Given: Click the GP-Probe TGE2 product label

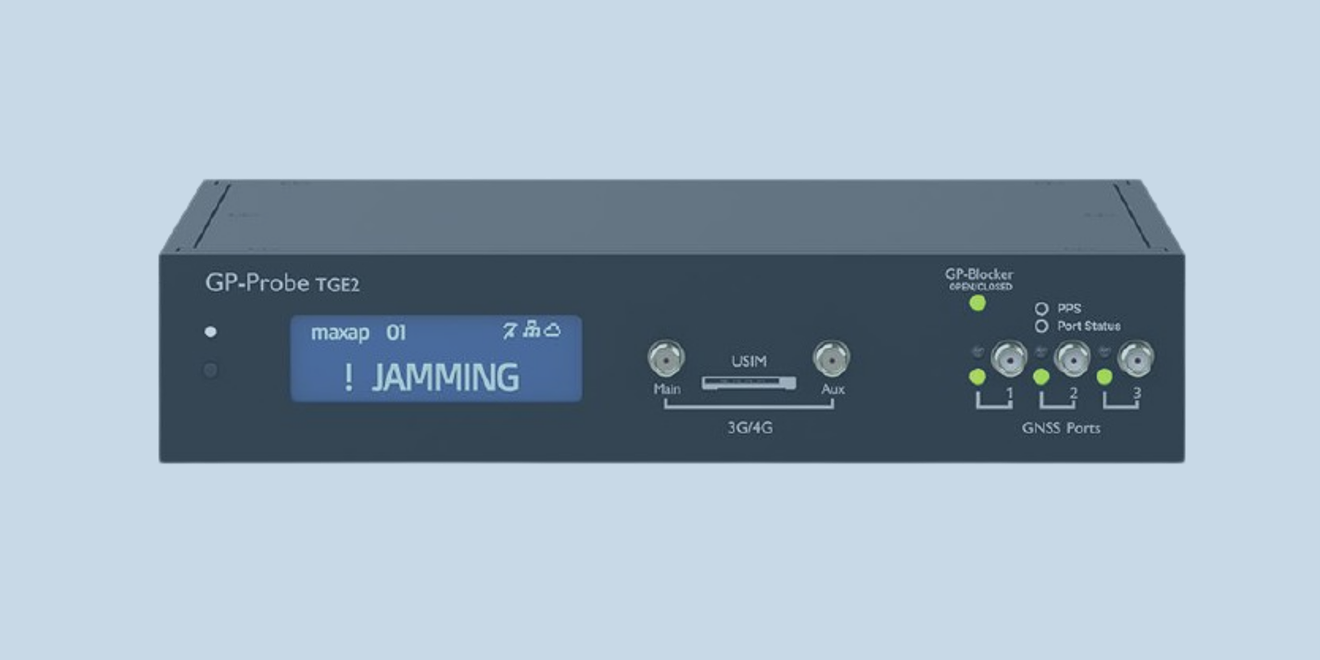Looking at the screenshot, I should 282,283.
